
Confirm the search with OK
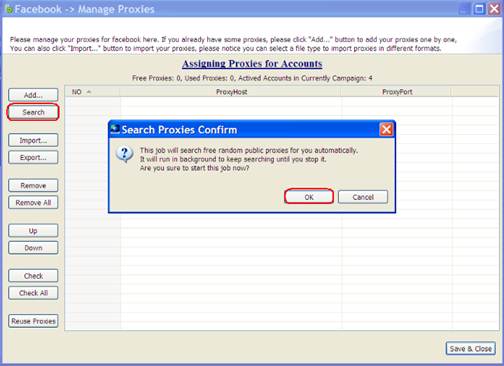309,197
